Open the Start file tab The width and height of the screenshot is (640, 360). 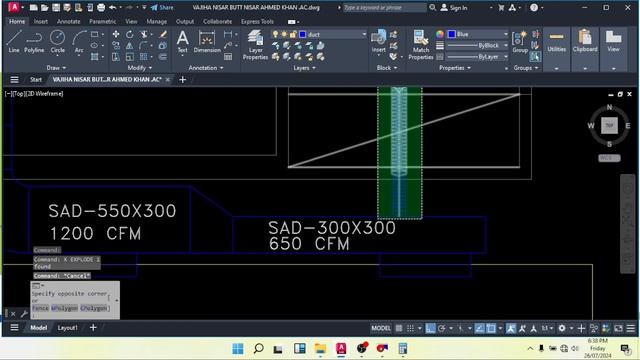[36, 80]
